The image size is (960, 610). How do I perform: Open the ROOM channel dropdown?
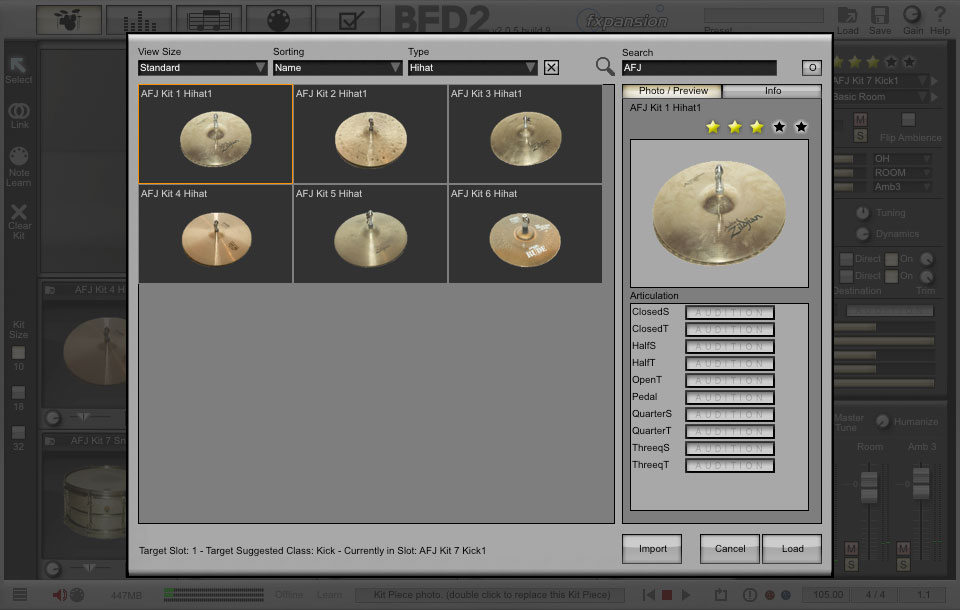(902, 173)
